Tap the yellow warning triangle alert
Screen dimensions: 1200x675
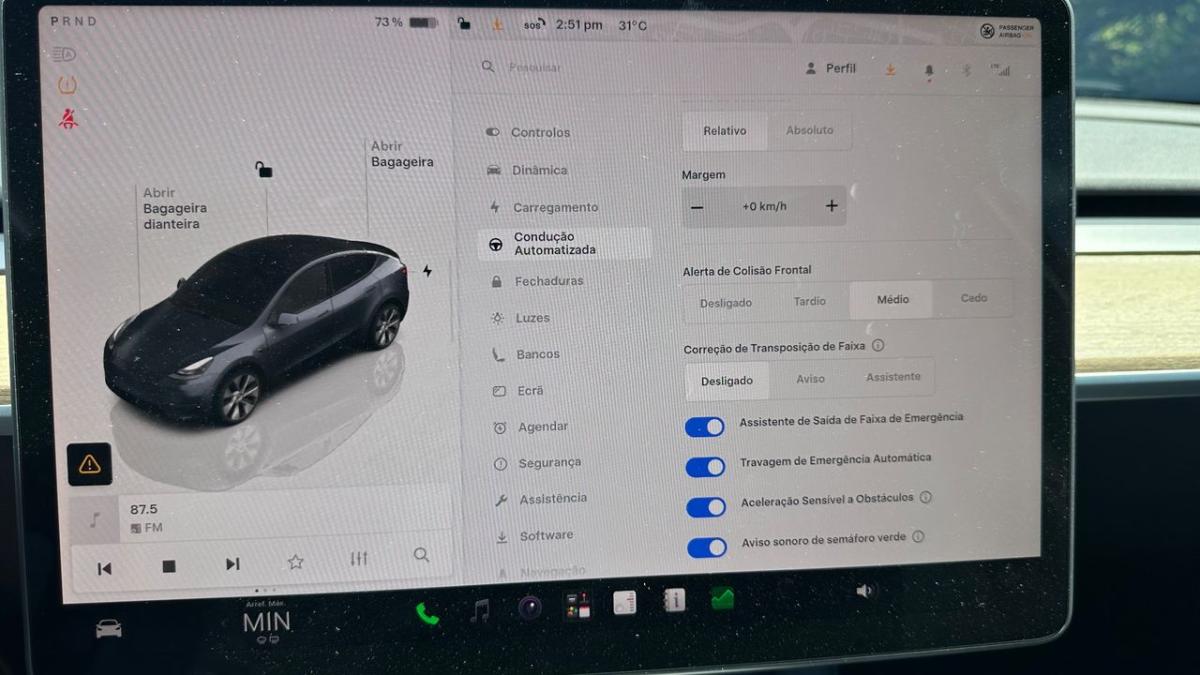90,464
